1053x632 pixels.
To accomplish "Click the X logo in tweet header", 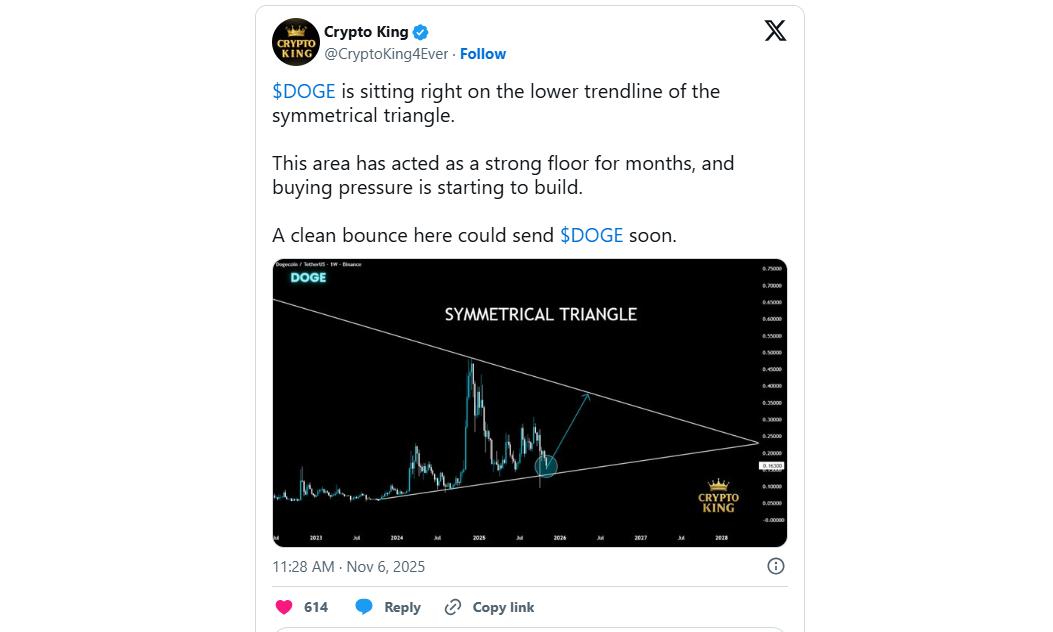I will 775,30.
